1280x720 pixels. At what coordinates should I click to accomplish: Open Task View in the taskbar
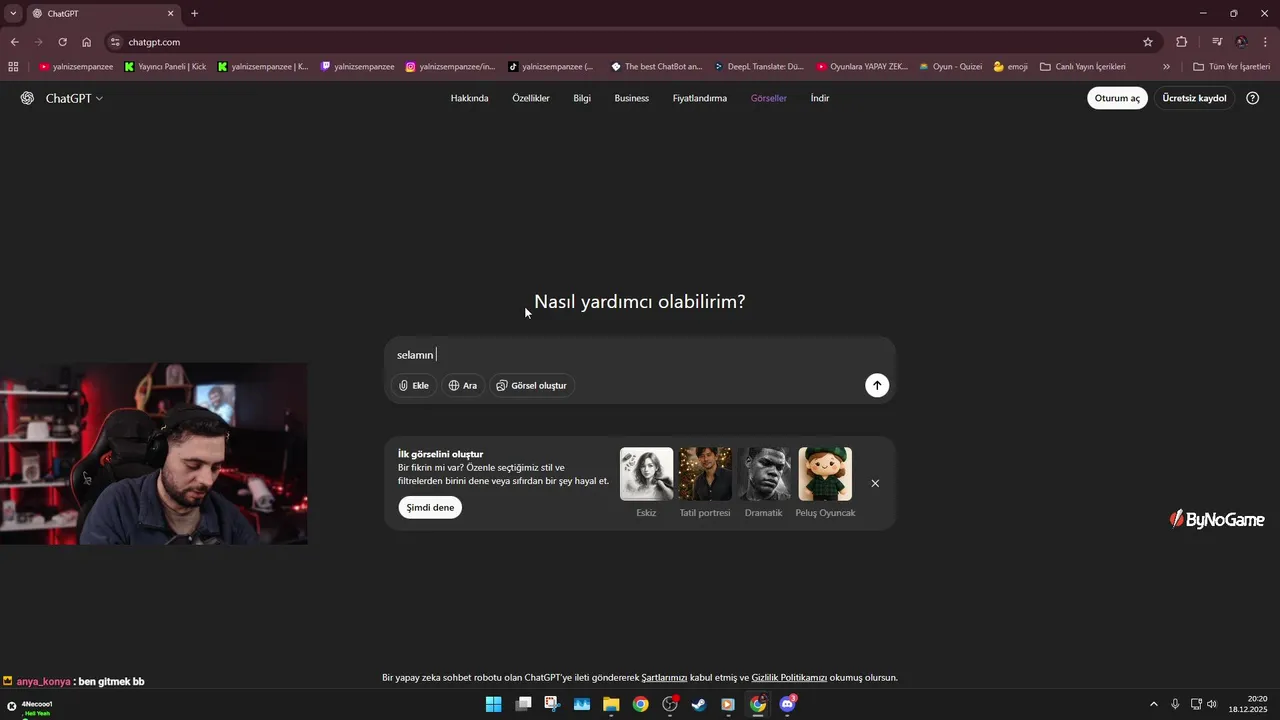523,704
